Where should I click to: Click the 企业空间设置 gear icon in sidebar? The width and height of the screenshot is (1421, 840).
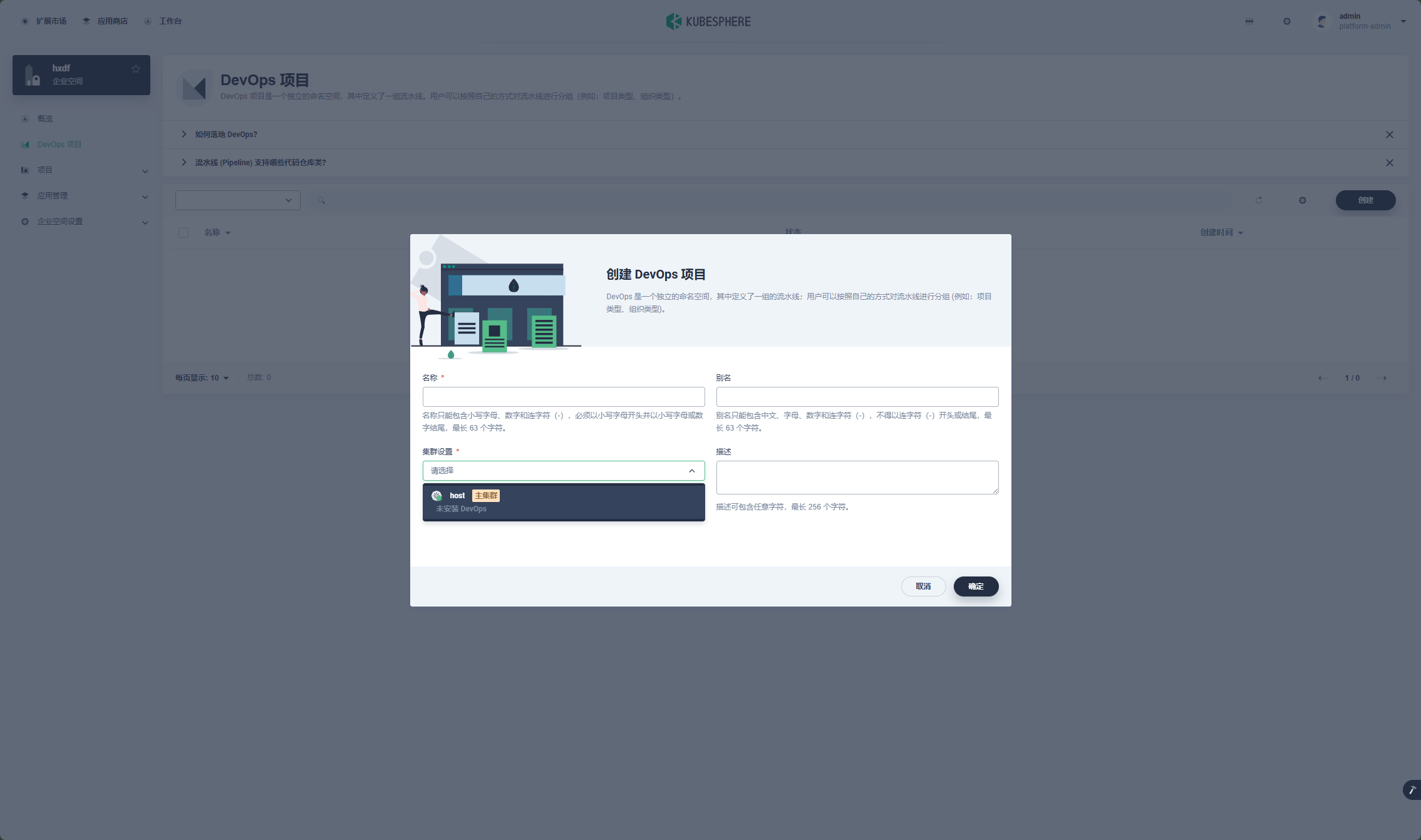pos(25,222)
